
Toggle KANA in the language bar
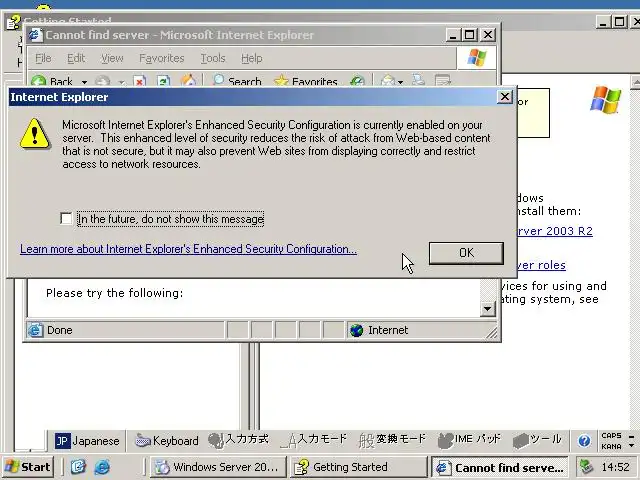611,447
